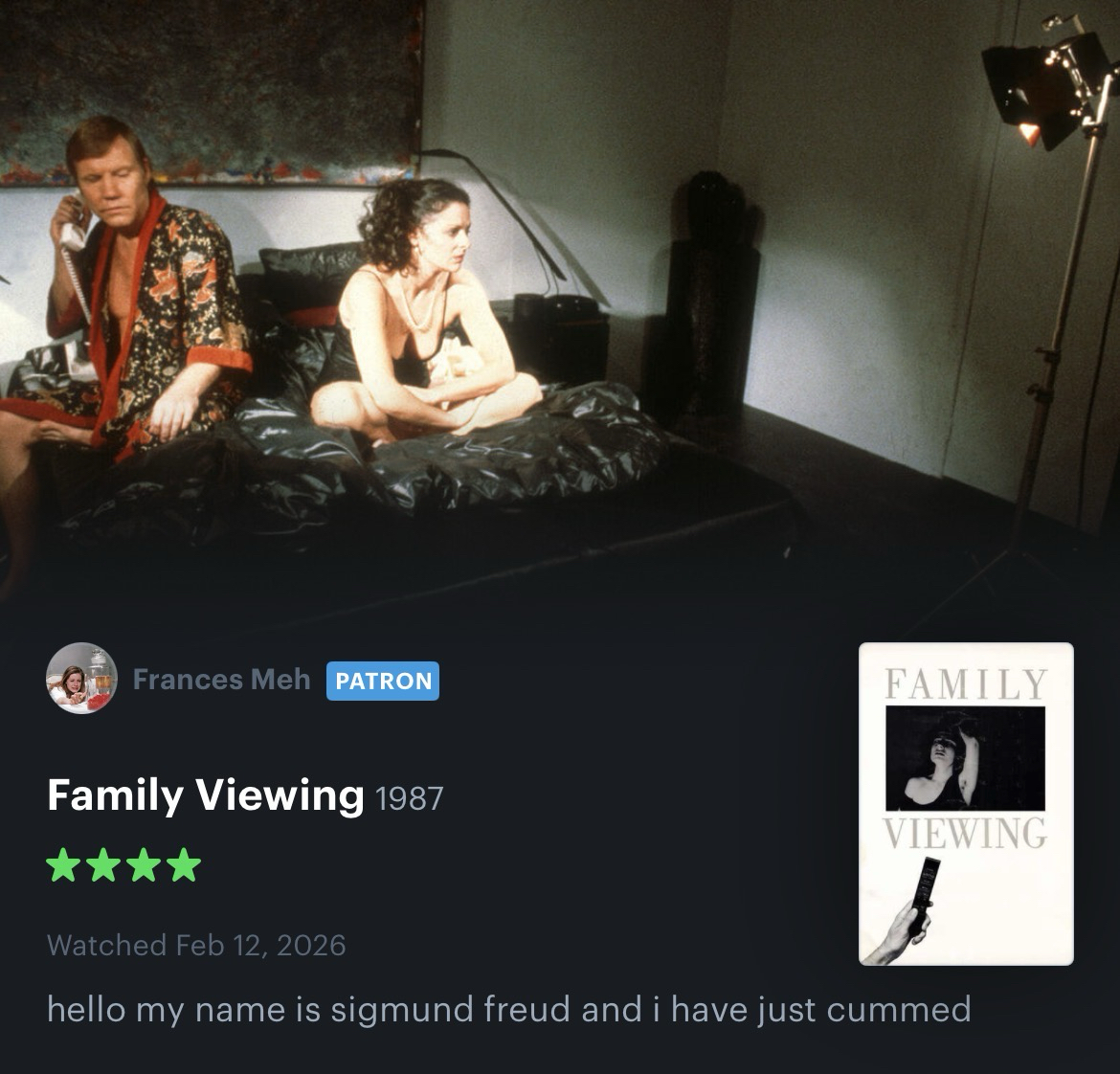The width and height of the screenshot is (1120, 1074).
Task: Click the VIEWING word on the poster
Action: click(966, 833)
